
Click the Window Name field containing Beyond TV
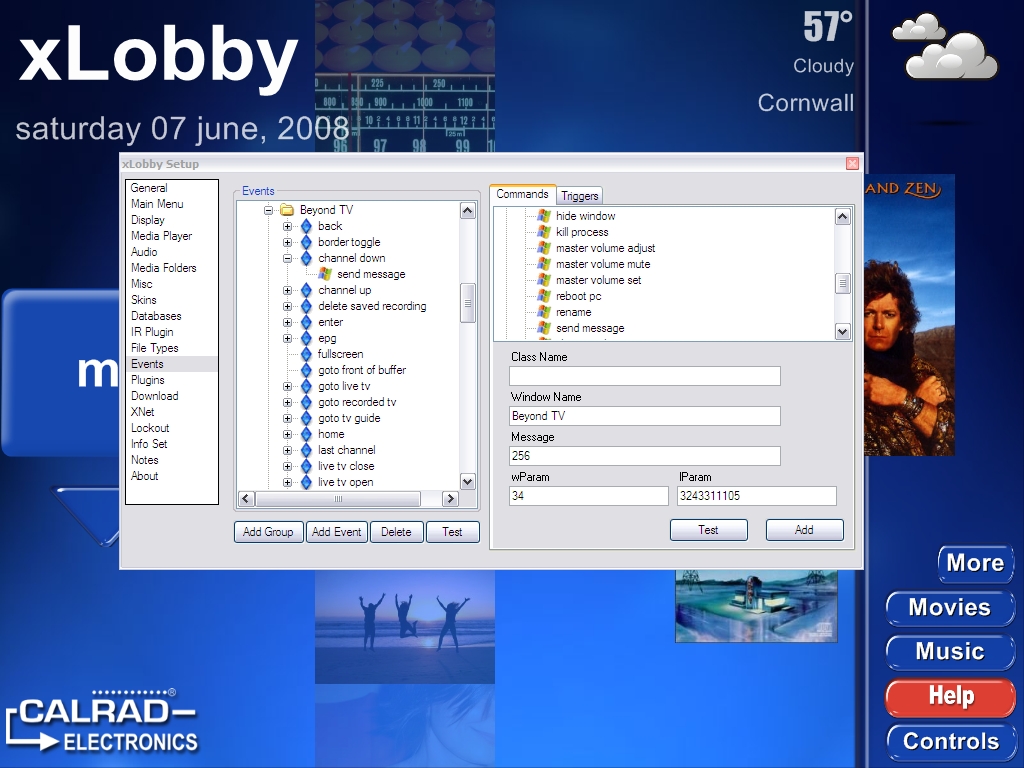click(645, 416)
